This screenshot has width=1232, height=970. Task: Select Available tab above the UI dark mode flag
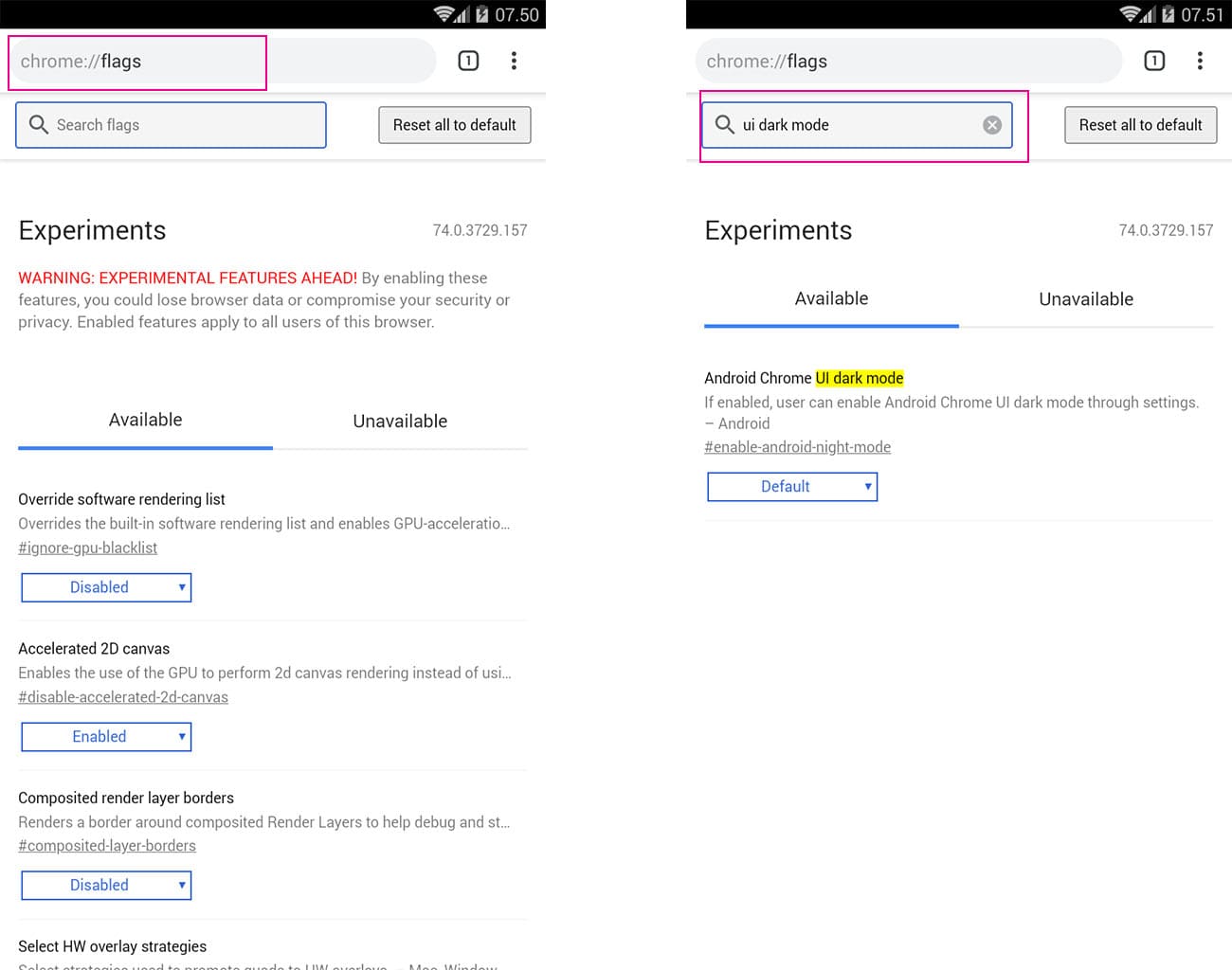pyautogui.click(x=831, y=299)
